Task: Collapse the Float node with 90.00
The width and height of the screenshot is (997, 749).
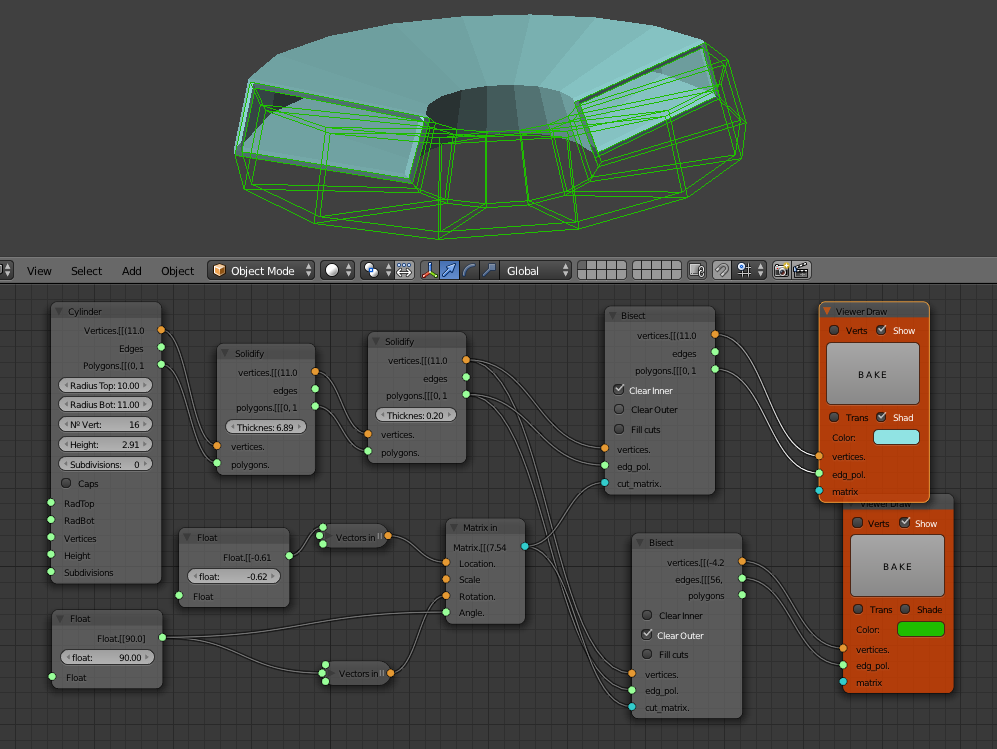Action: point(59,619)
